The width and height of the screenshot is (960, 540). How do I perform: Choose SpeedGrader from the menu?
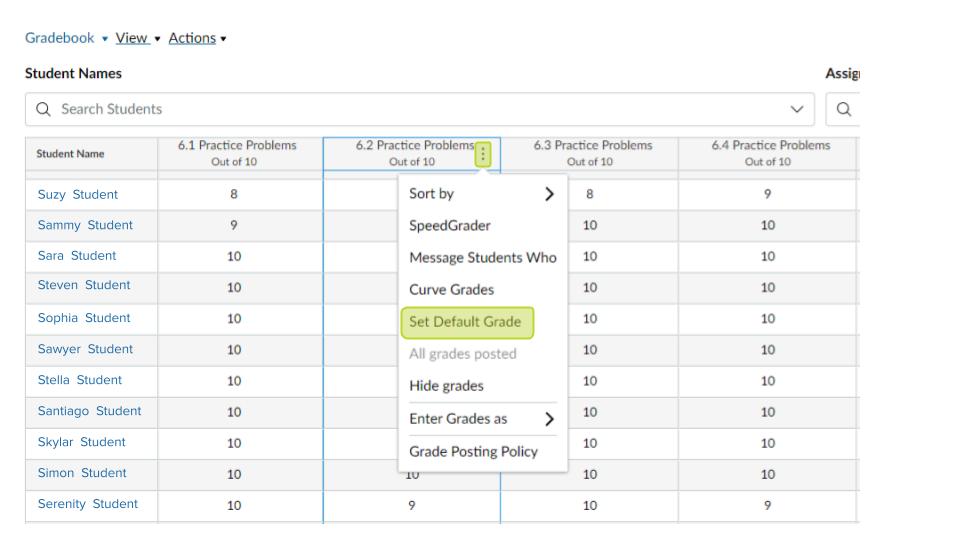(449, 226)
